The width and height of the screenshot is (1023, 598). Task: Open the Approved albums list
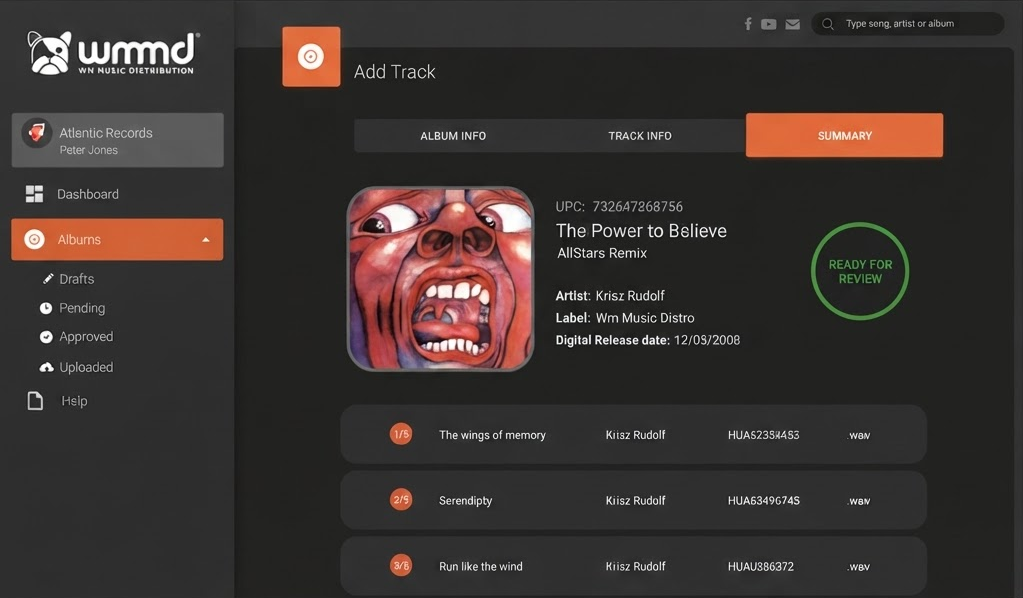(86, 336)
